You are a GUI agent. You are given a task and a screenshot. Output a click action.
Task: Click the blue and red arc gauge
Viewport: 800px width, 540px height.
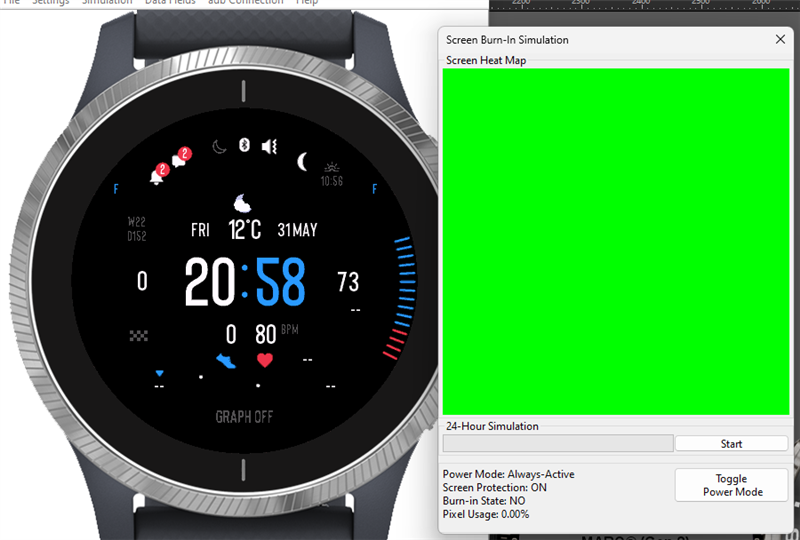[401, 298]
